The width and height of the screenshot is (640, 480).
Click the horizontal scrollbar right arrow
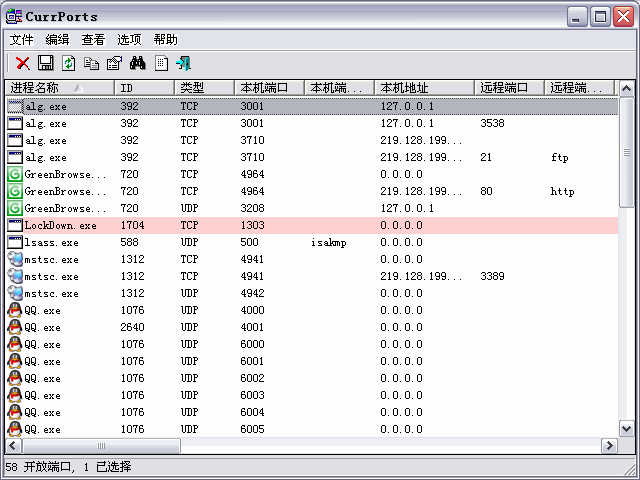coord(609,446)
